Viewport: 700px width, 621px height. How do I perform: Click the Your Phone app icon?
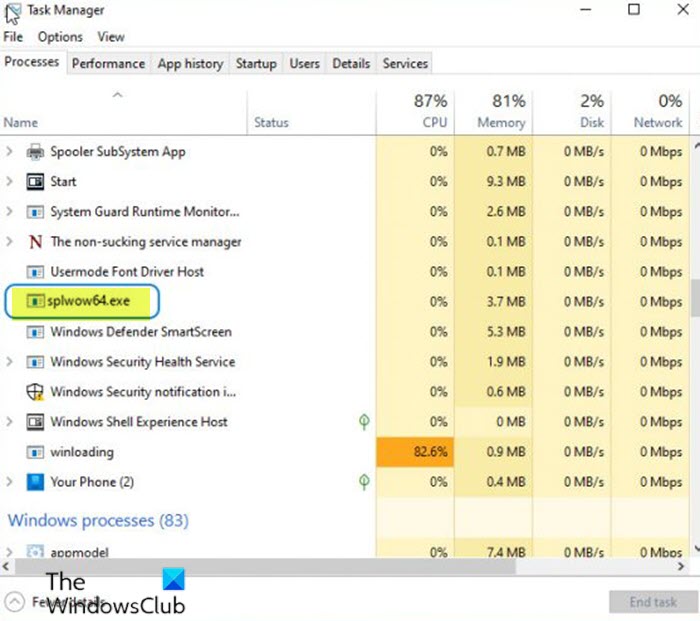click(35, 482)
